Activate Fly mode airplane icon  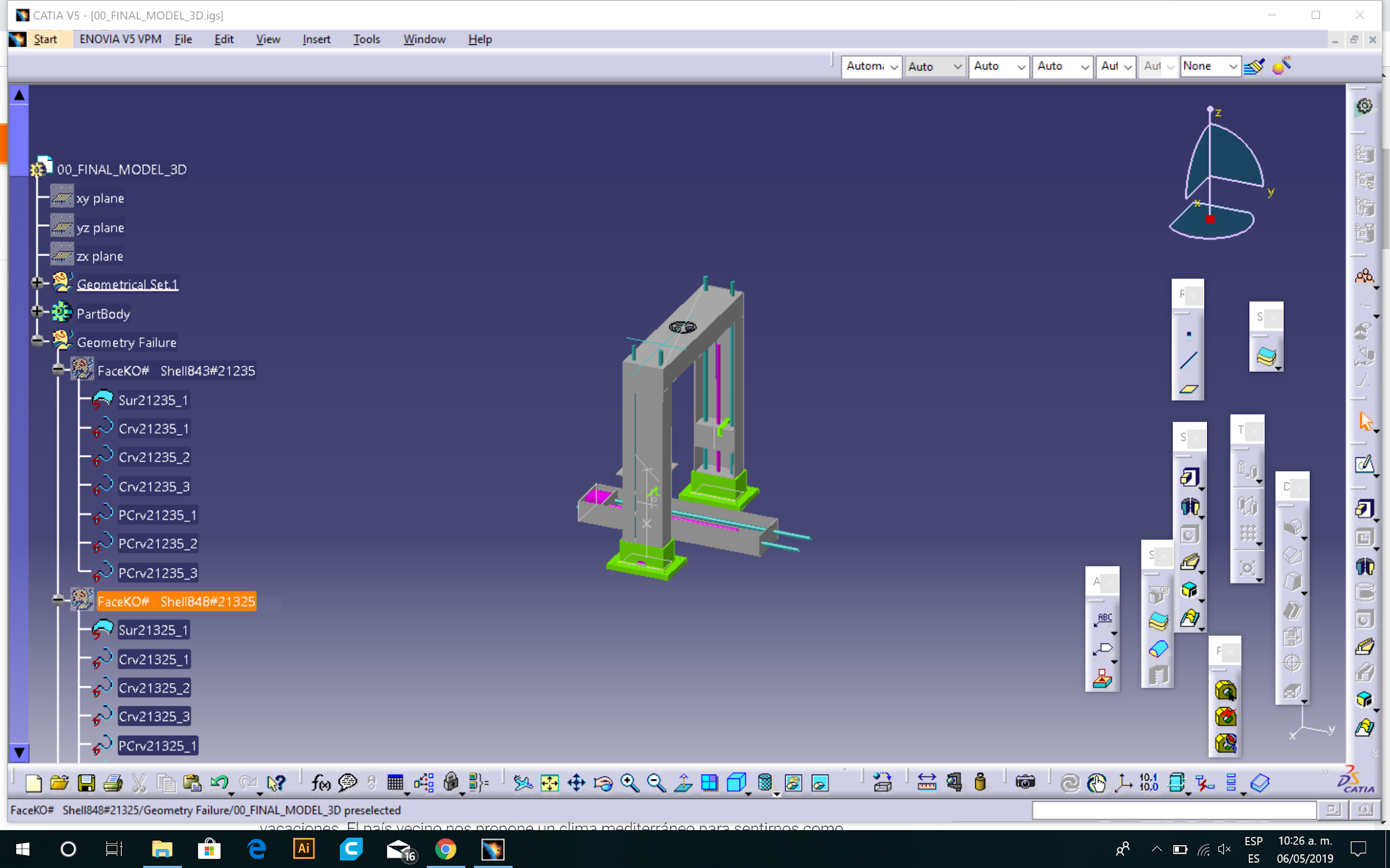pos(523,783)
